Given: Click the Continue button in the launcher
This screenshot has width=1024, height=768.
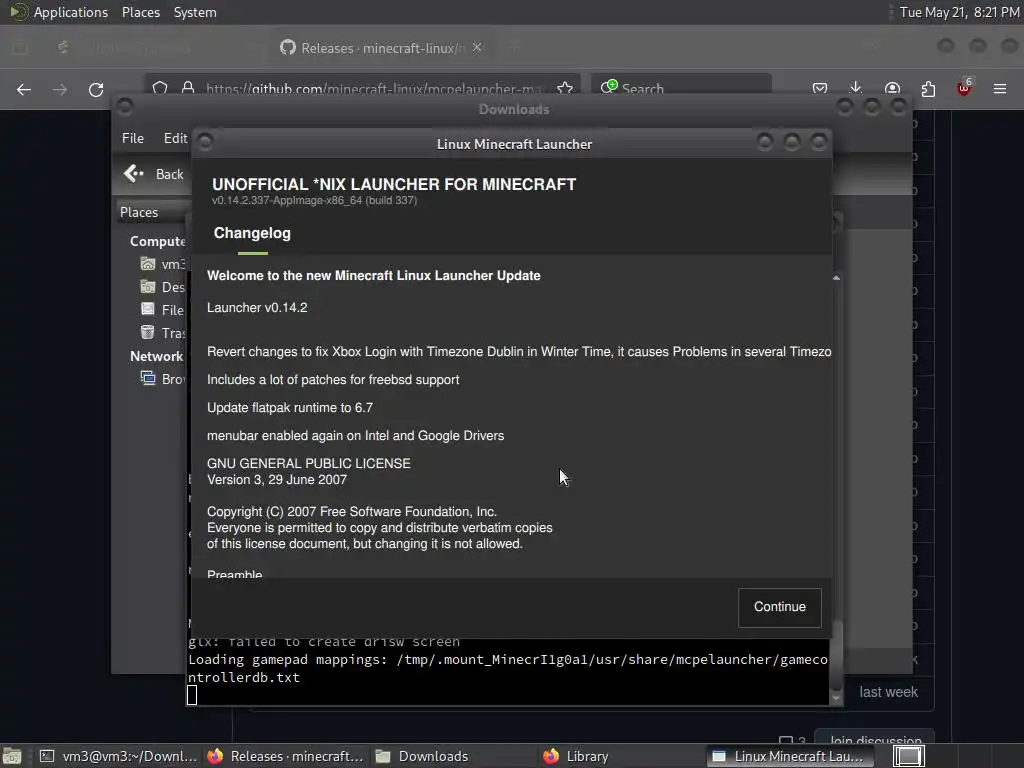Looking at the screenshot, I should tap(779, 607).
